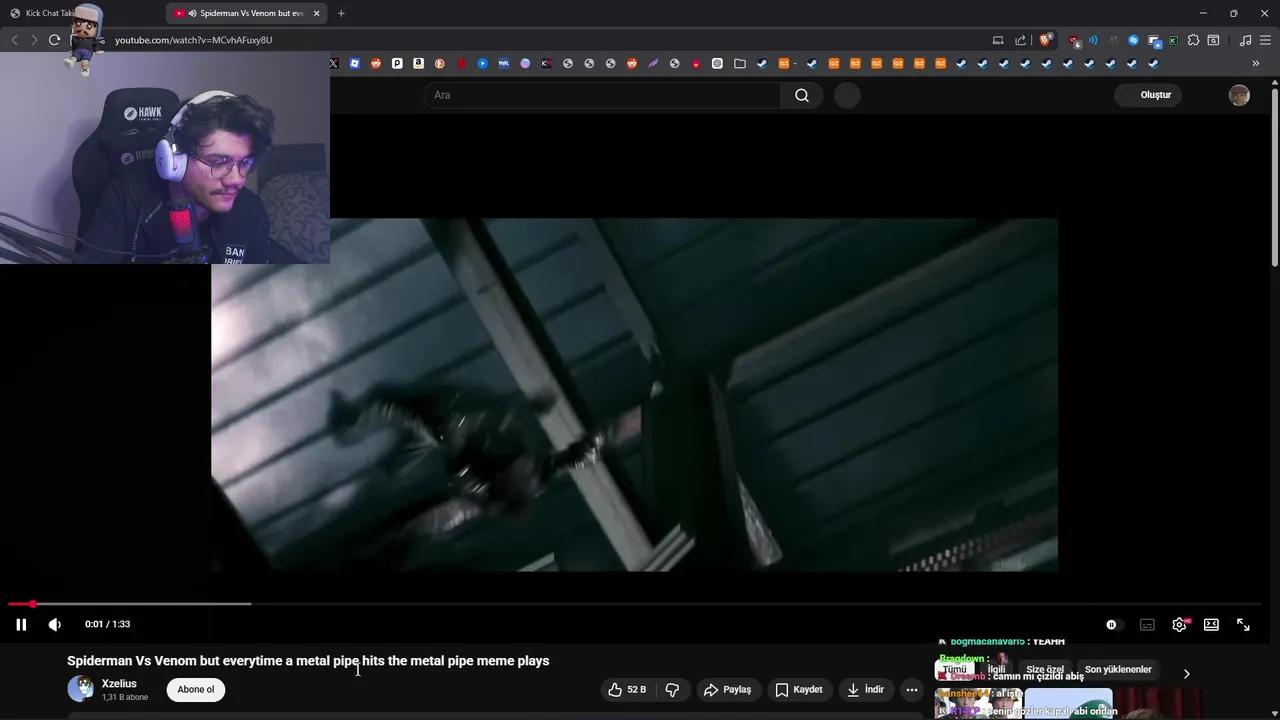Open the extensions puzzle piece icon
The height and width of the screenshot is (720, 1280).
(1193, 40)
